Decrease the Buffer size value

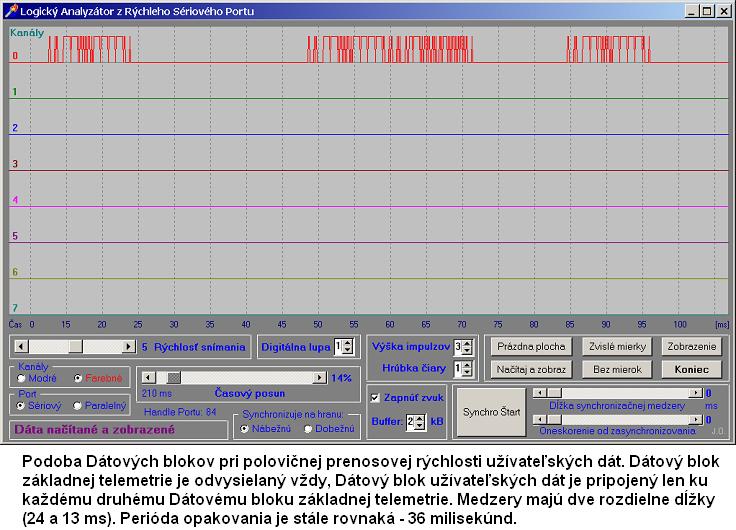pyautogui.click(x=420, y=426)
